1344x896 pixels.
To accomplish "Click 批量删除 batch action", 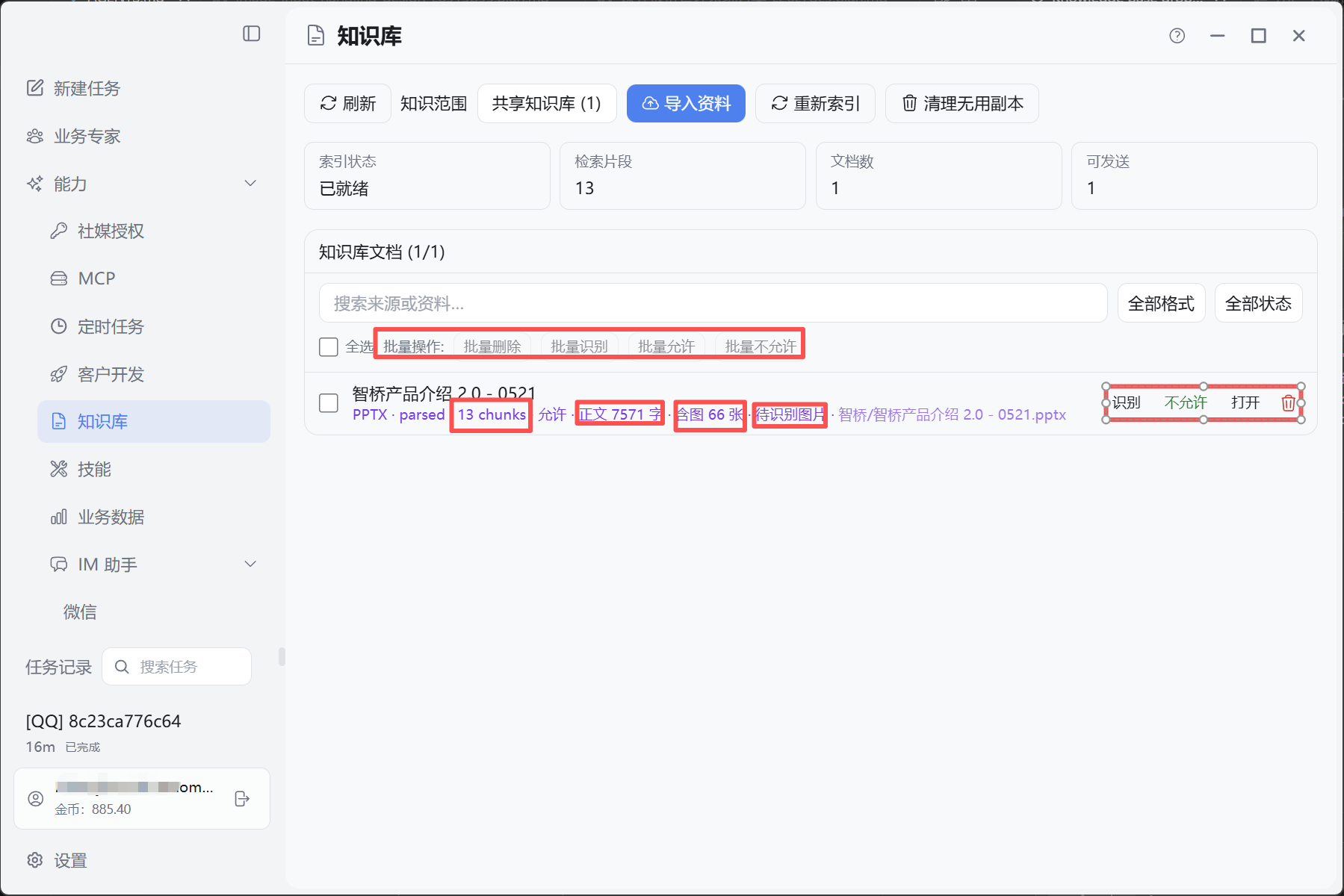I will [492, 346].
